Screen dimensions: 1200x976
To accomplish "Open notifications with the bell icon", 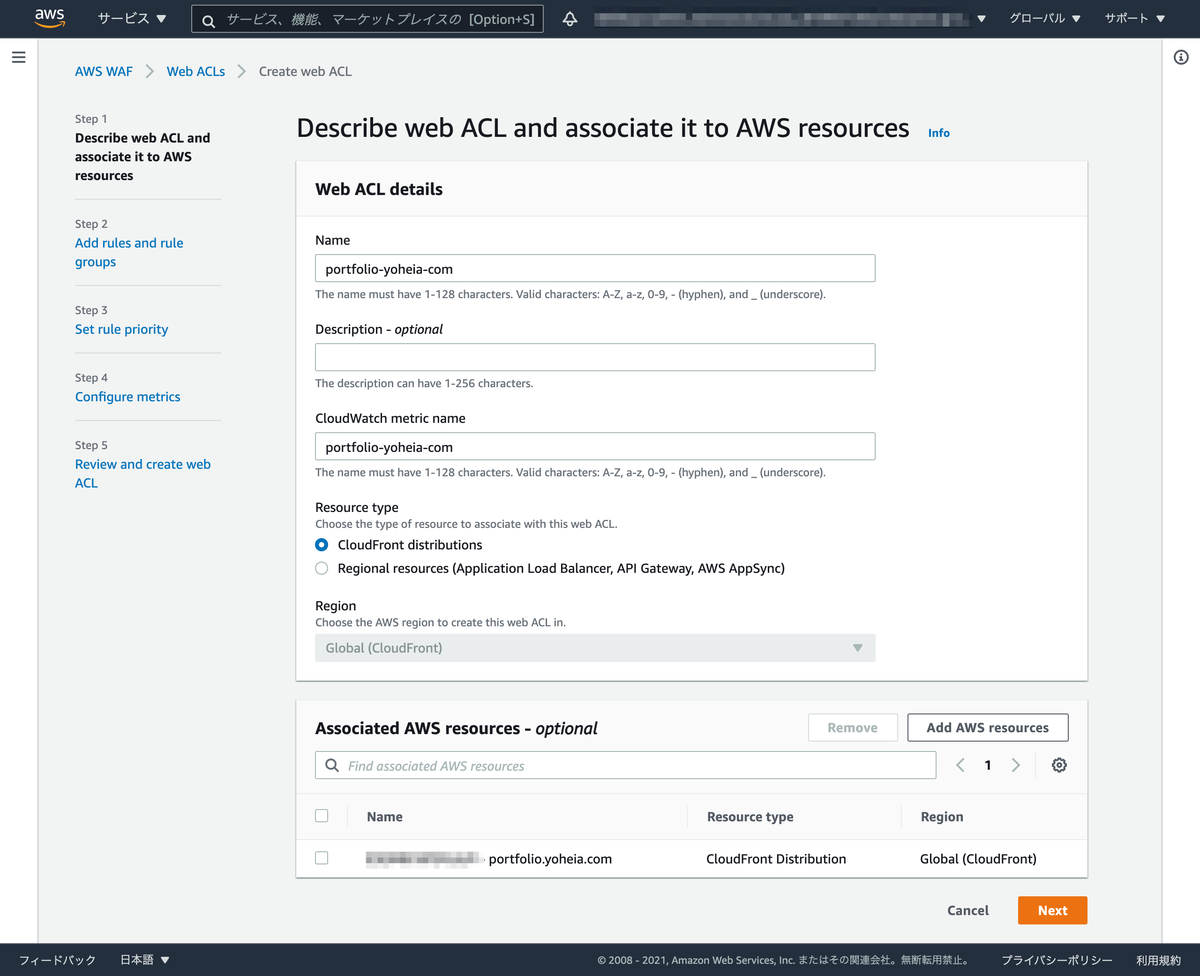I will pyautogui.click(x=569, y=18).
